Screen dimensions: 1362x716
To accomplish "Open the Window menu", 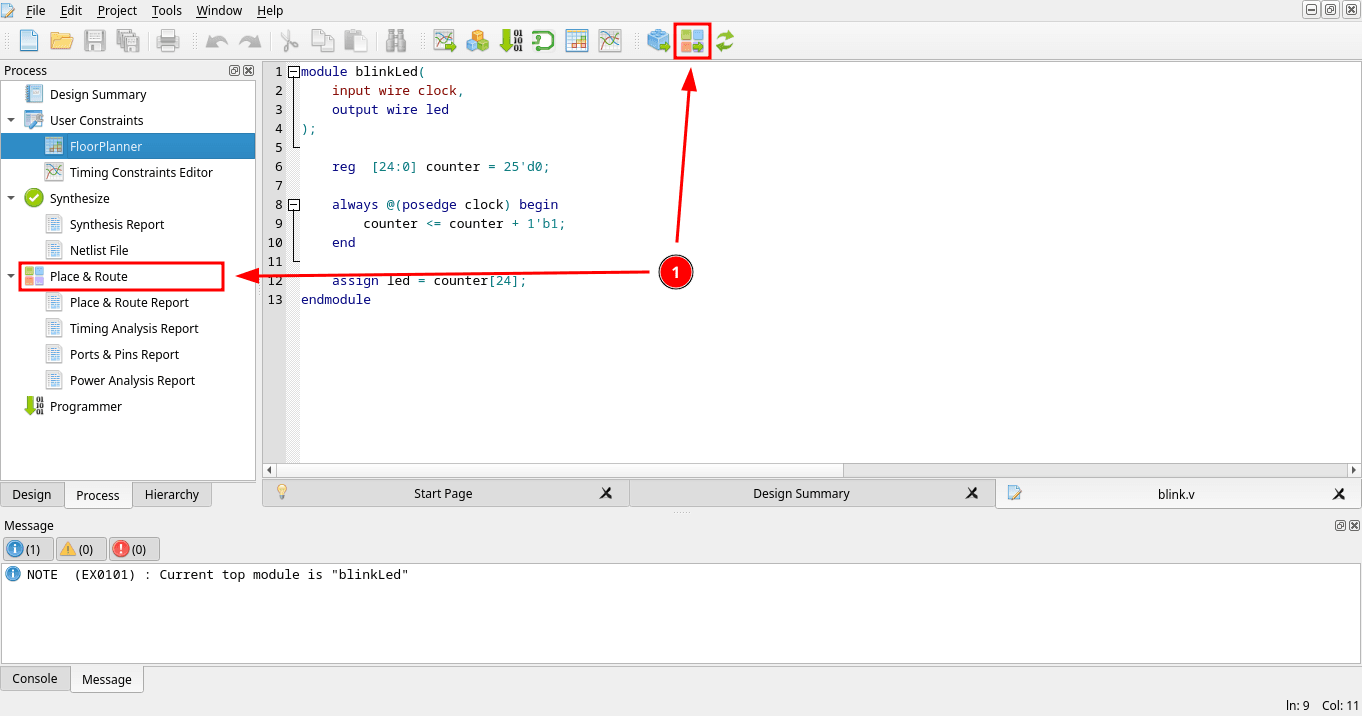I will tap(219, 11).
